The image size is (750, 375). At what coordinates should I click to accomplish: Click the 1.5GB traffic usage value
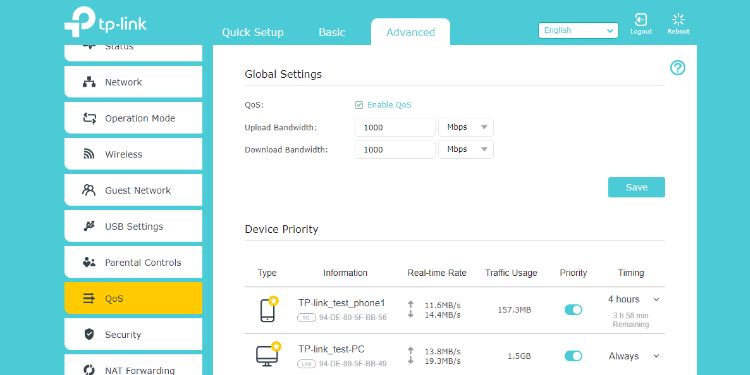tap(519, 356)
